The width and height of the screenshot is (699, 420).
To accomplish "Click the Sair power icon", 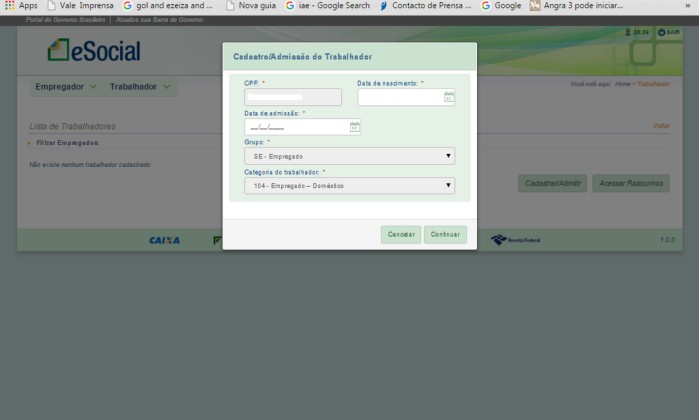I will (663, 33).
